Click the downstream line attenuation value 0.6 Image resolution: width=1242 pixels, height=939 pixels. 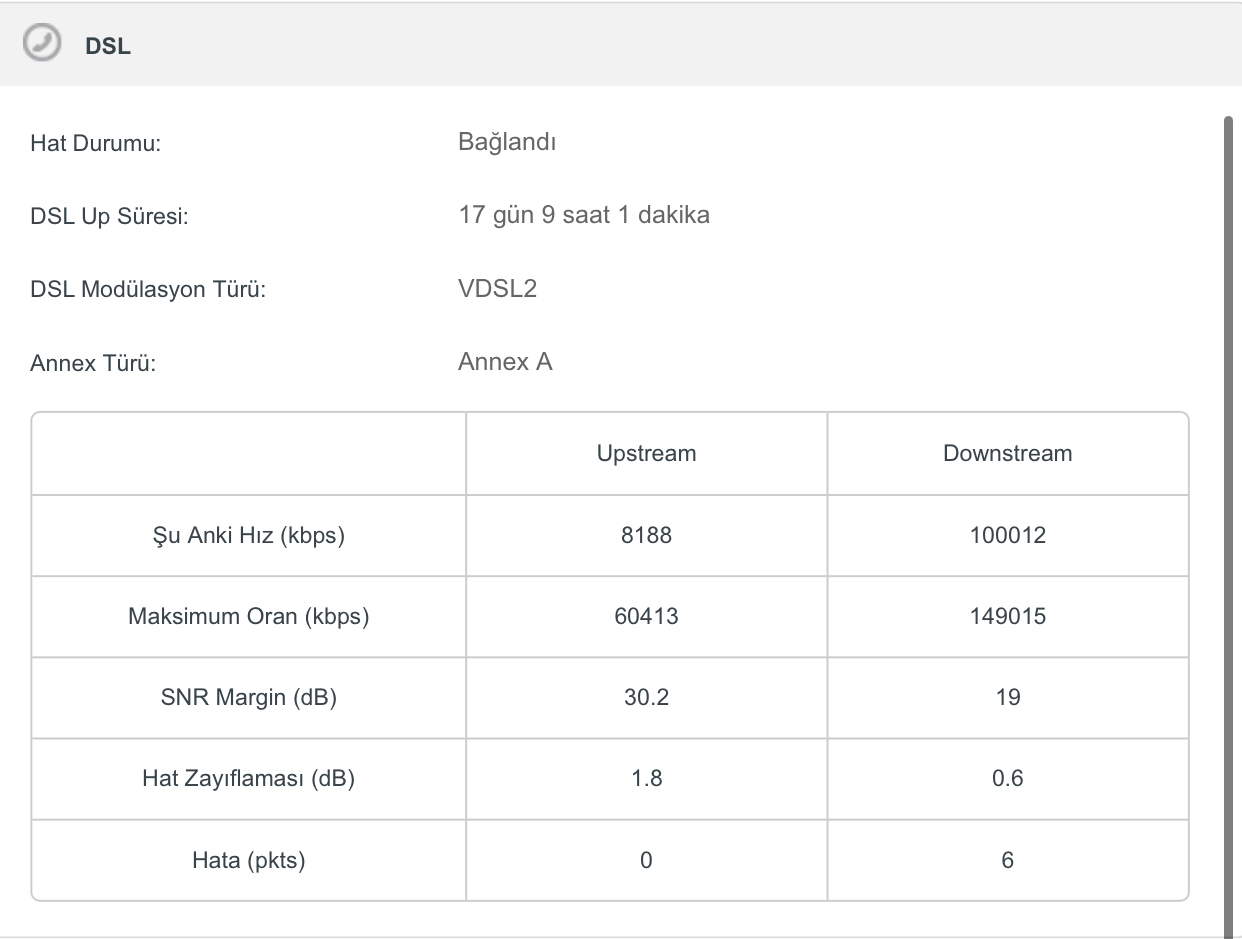pos(1007,778)
